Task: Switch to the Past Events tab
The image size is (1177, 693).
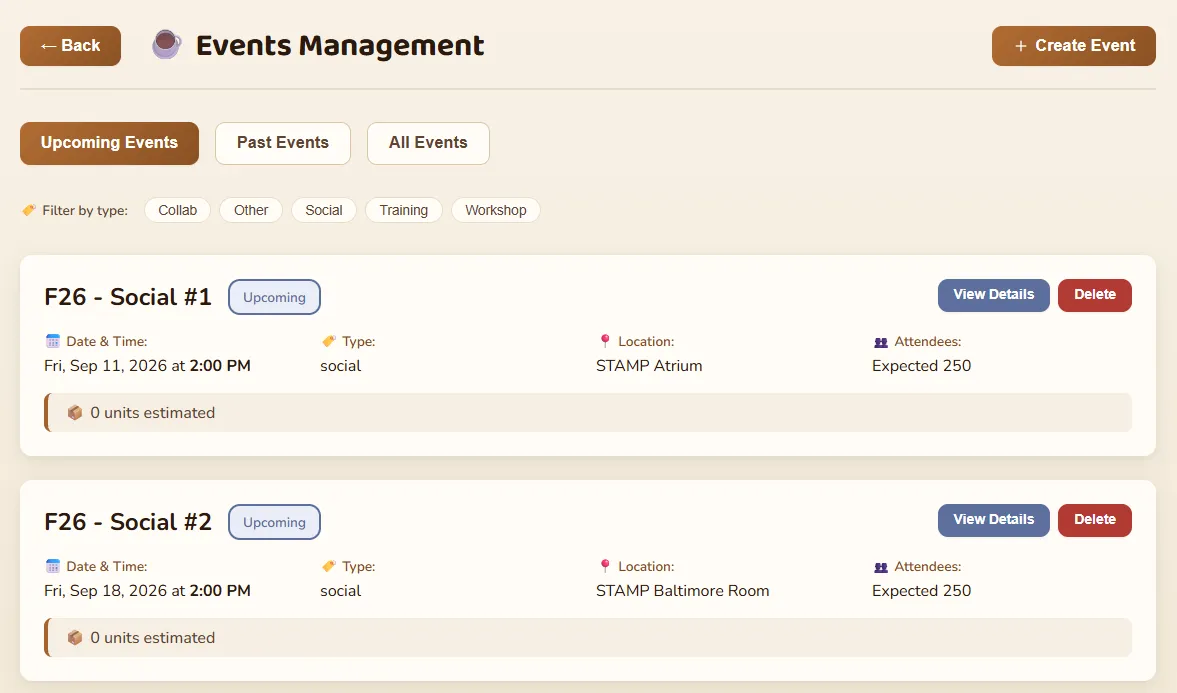Action: [x=283, y=143]
